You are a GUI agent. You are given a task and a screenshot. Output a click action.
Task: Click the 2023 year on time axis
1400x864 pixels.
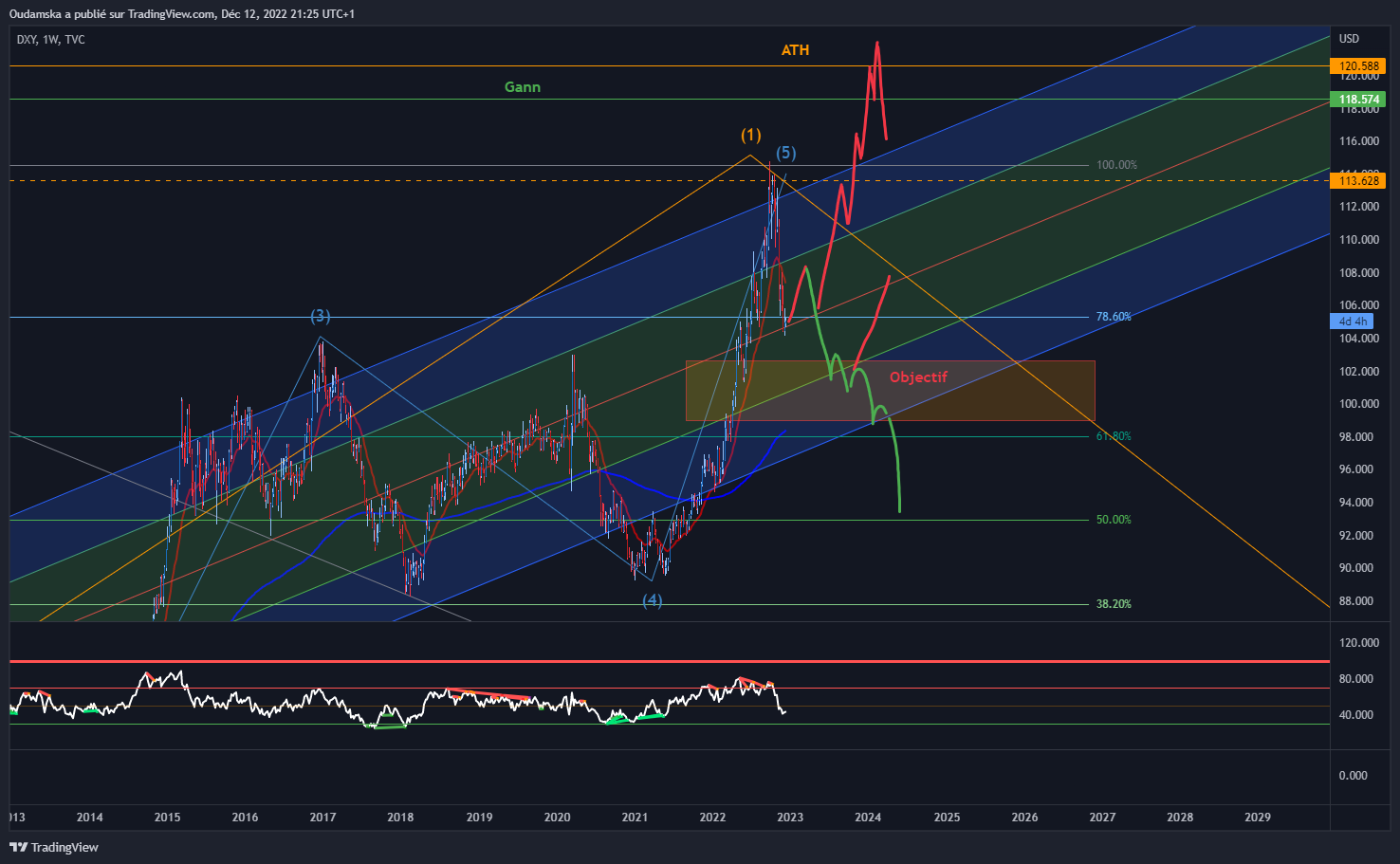790,818
